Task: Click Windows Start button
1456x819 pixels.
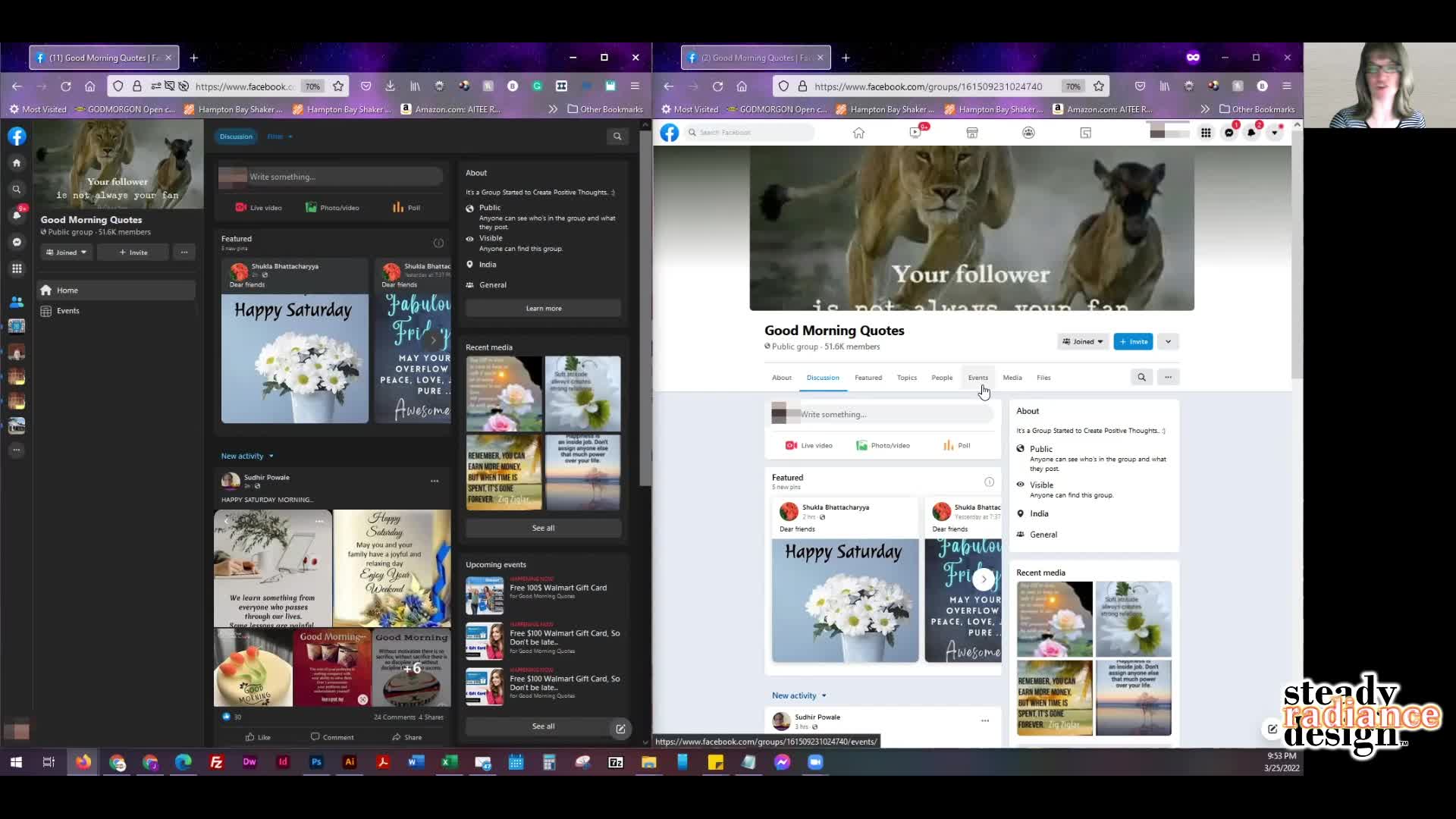Action: [16, 762]
